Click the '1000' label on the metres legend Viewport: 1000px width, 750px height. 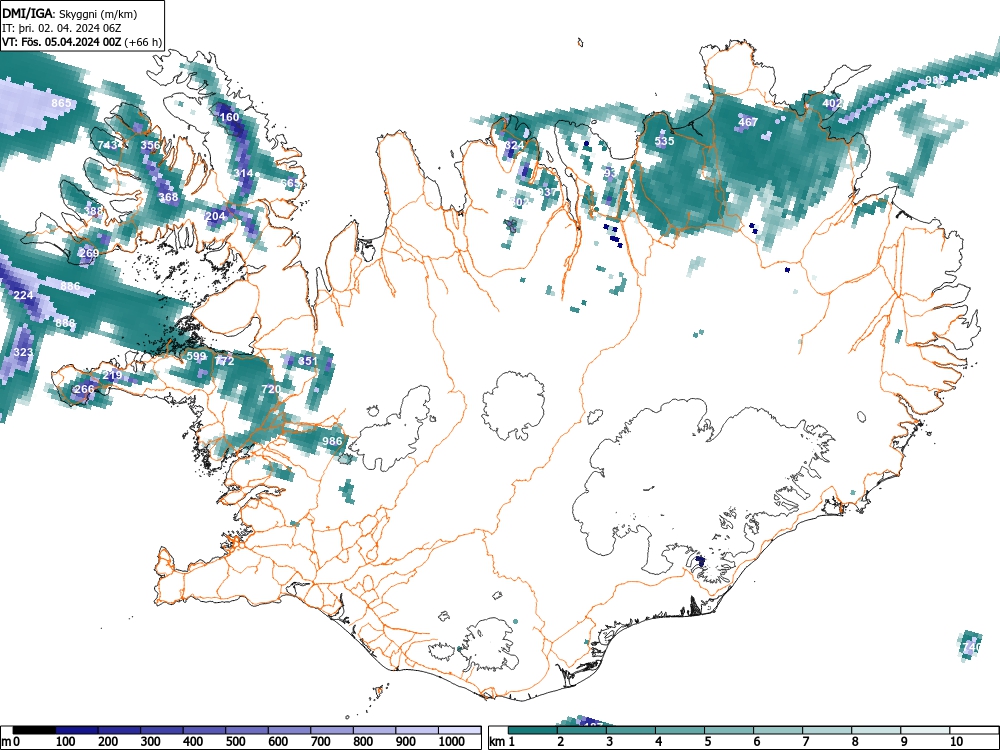[x=453, y=742]
